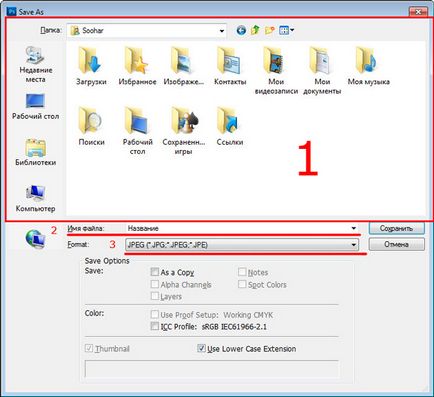Select Компьютер in the places sidebar
The height and width of the screenshot is (397, 434).
(x=35, y=199)
